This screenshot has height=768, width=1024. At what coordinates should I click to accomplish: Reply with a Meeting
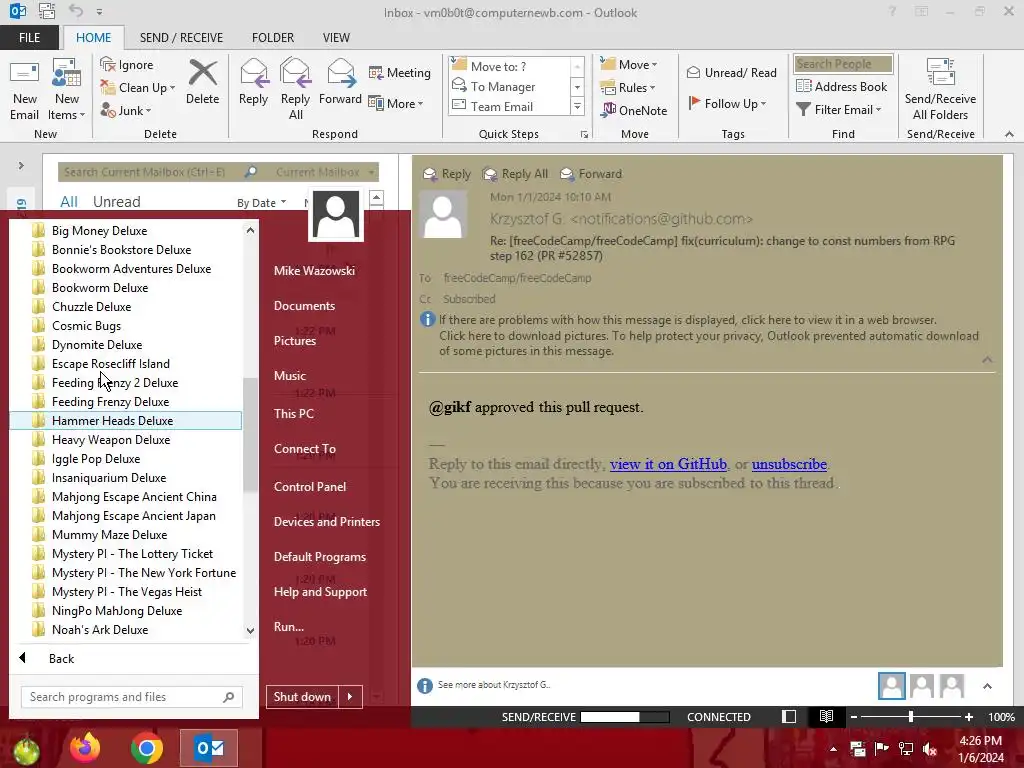coord(400,72)
